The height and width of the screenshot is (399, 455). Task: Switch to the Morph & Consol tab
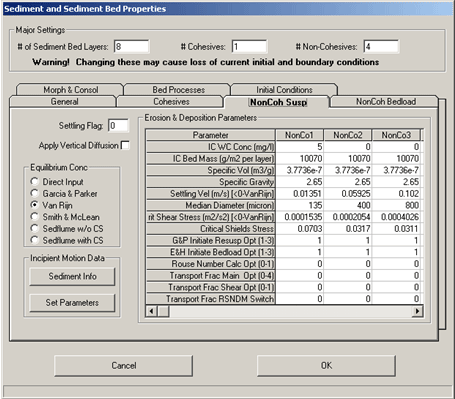(x=70, y=90)
